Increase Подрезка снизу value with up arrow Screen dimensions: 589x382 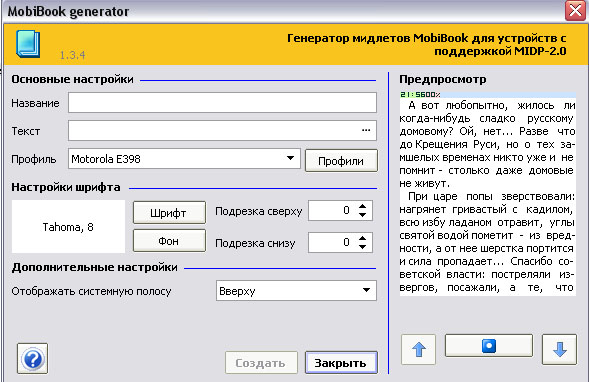[x=362, y=238]
